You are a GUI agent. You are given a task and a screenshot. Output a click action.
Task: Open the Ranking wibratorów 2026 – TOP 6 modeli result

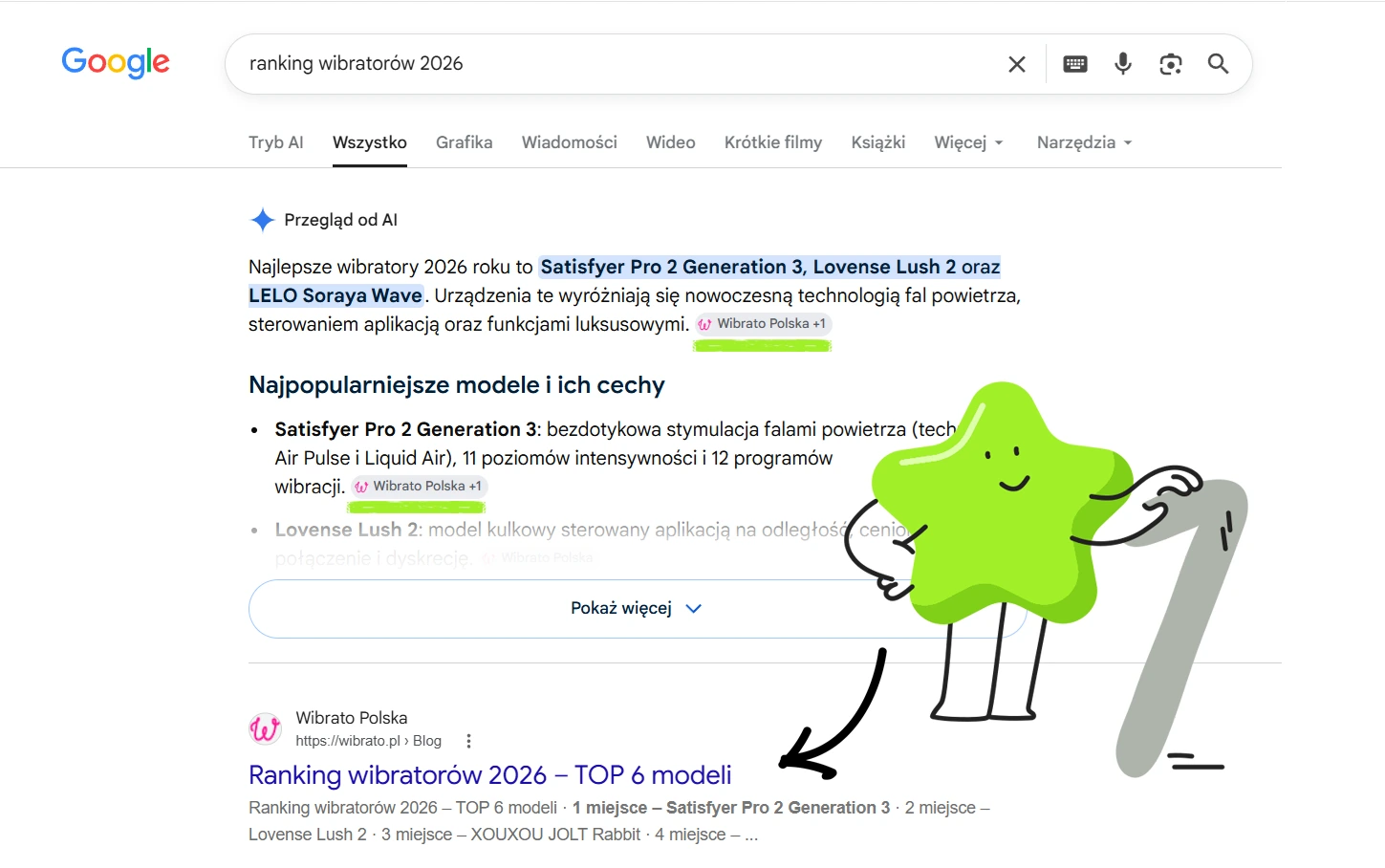pos(490,775)
